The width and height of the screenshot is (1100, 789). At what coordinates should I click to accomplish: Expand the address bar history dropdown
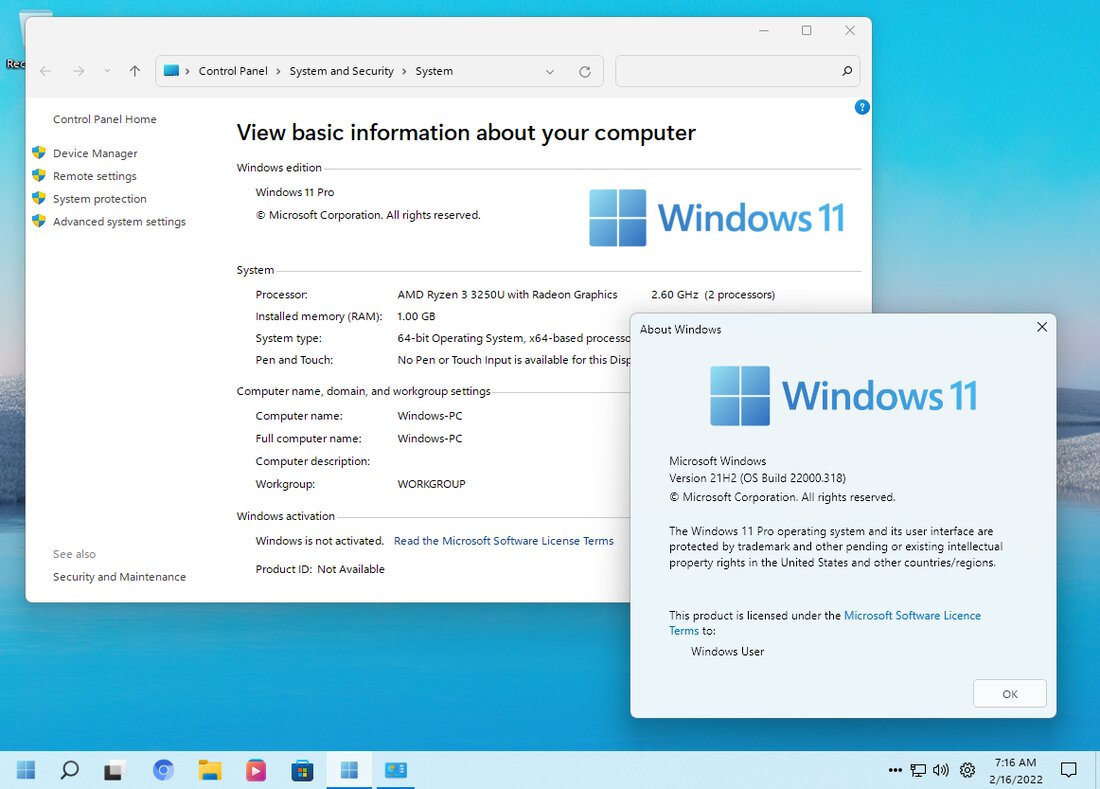(550, 72)
